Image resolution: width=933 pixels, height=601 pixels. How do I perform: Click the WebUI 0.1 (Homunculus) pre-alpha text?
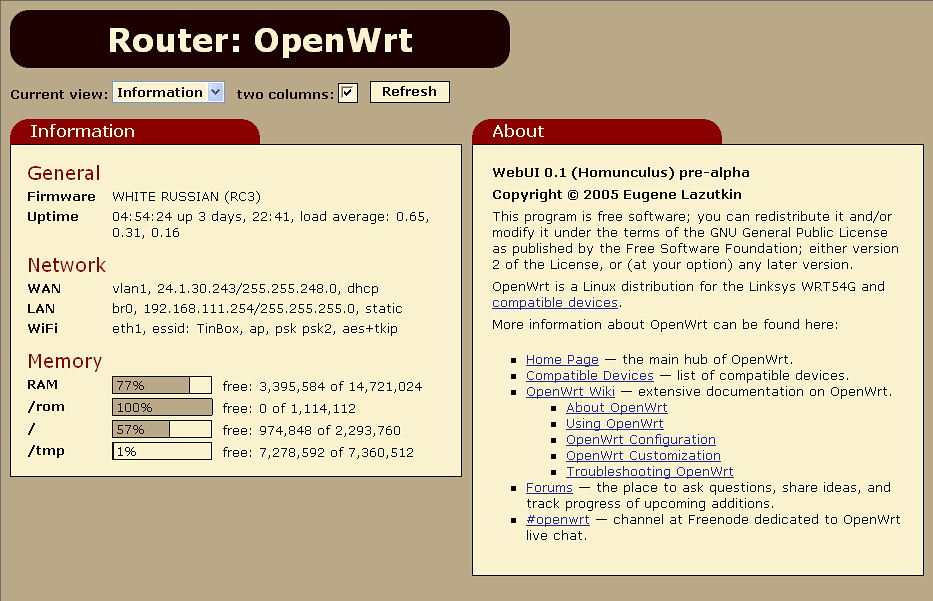pyautogui.click(x=621, y=173)
